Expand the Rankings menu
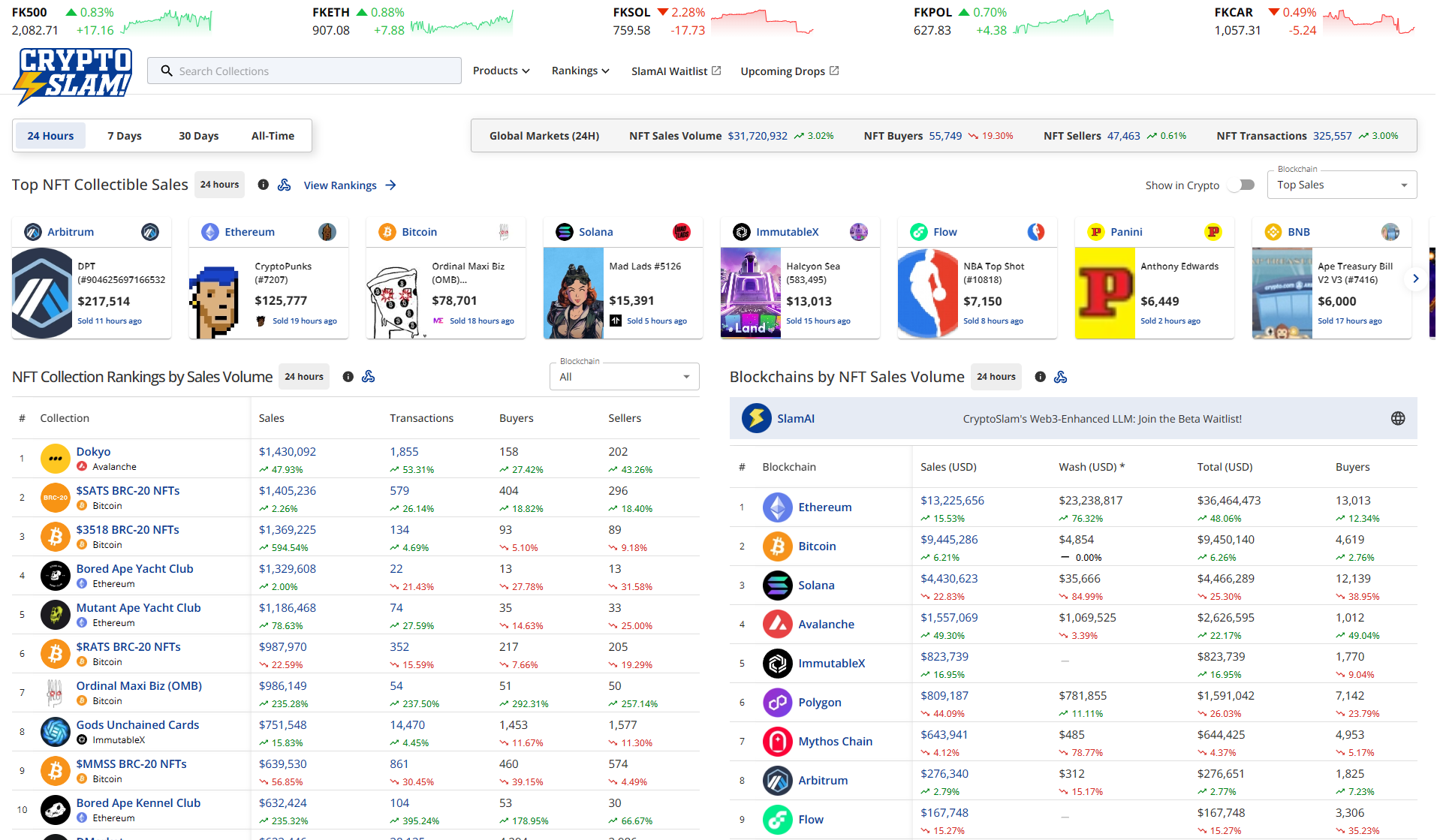Screen dimensions: 1443x840 (x=580, y=71)
